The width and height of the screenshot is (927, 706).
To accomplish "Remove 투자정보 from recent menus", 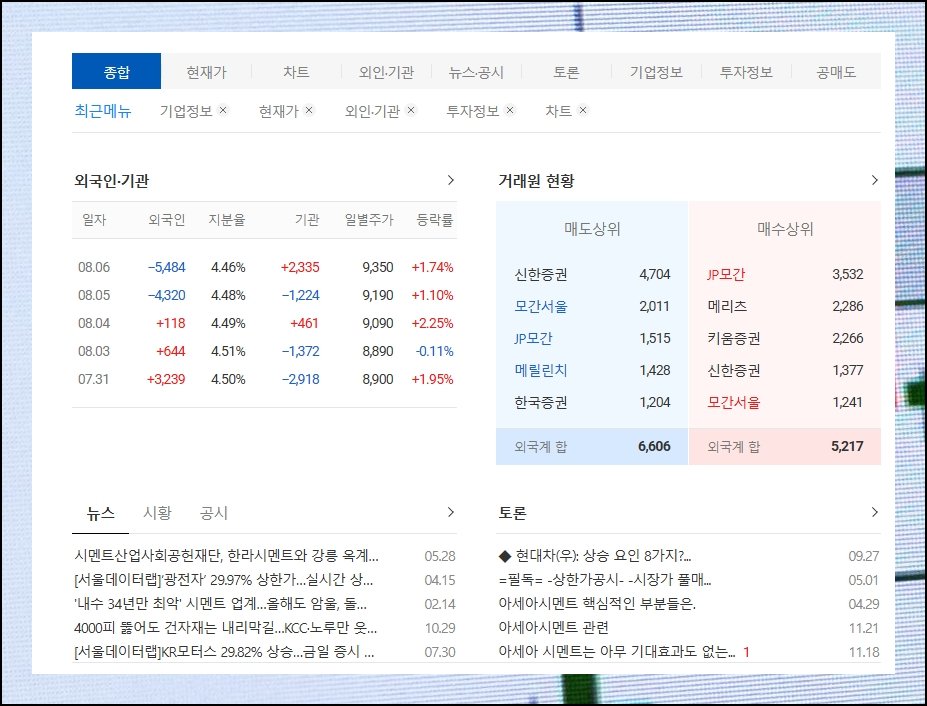I will tap(510, 110).
